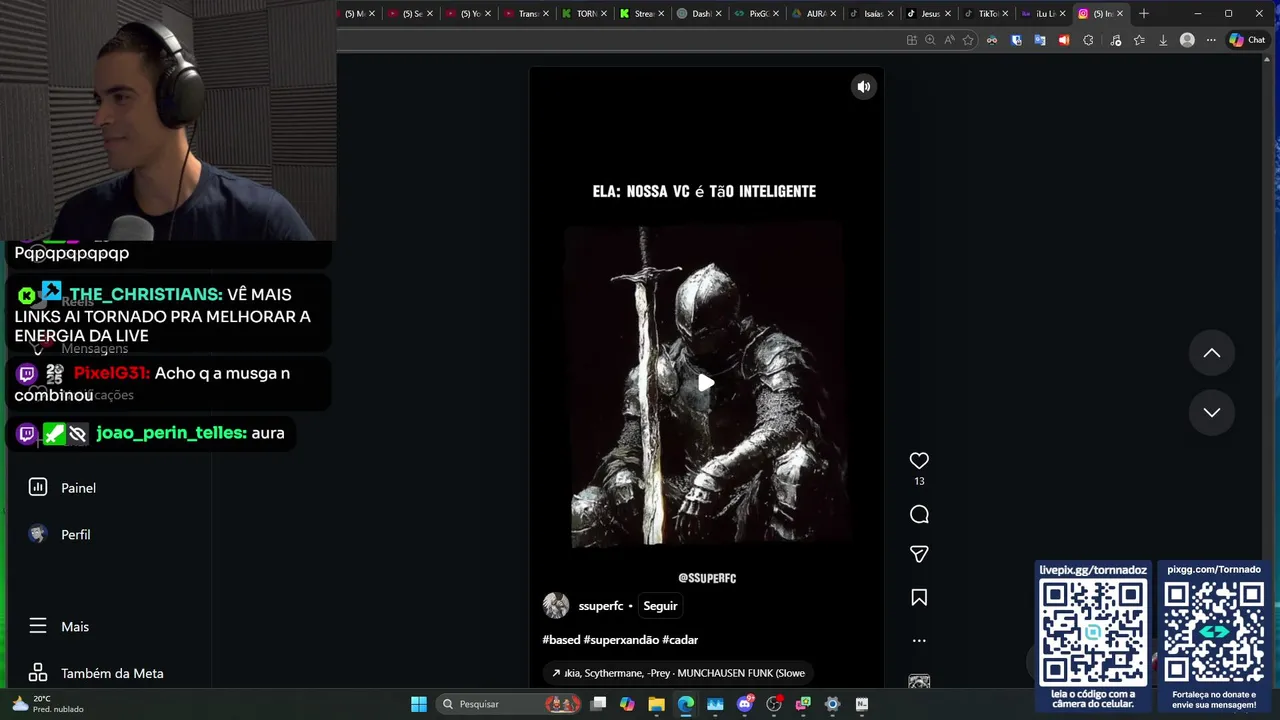Open the browser extensions puzzle icon
The width and height of the screenshot is (1280, 720).
point(1088,40)
